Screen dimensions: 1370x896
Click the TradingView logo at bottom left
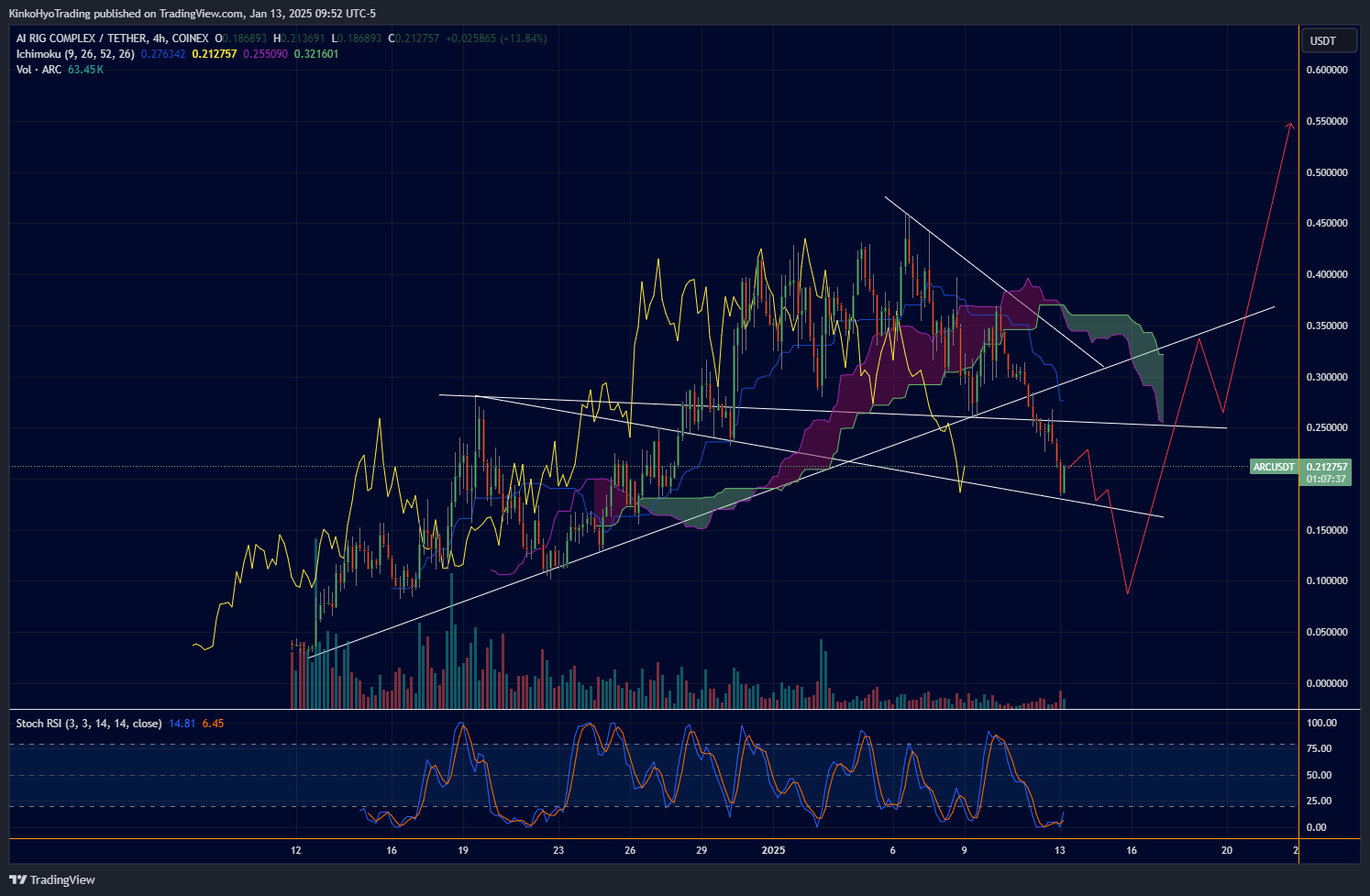point(52,879)
